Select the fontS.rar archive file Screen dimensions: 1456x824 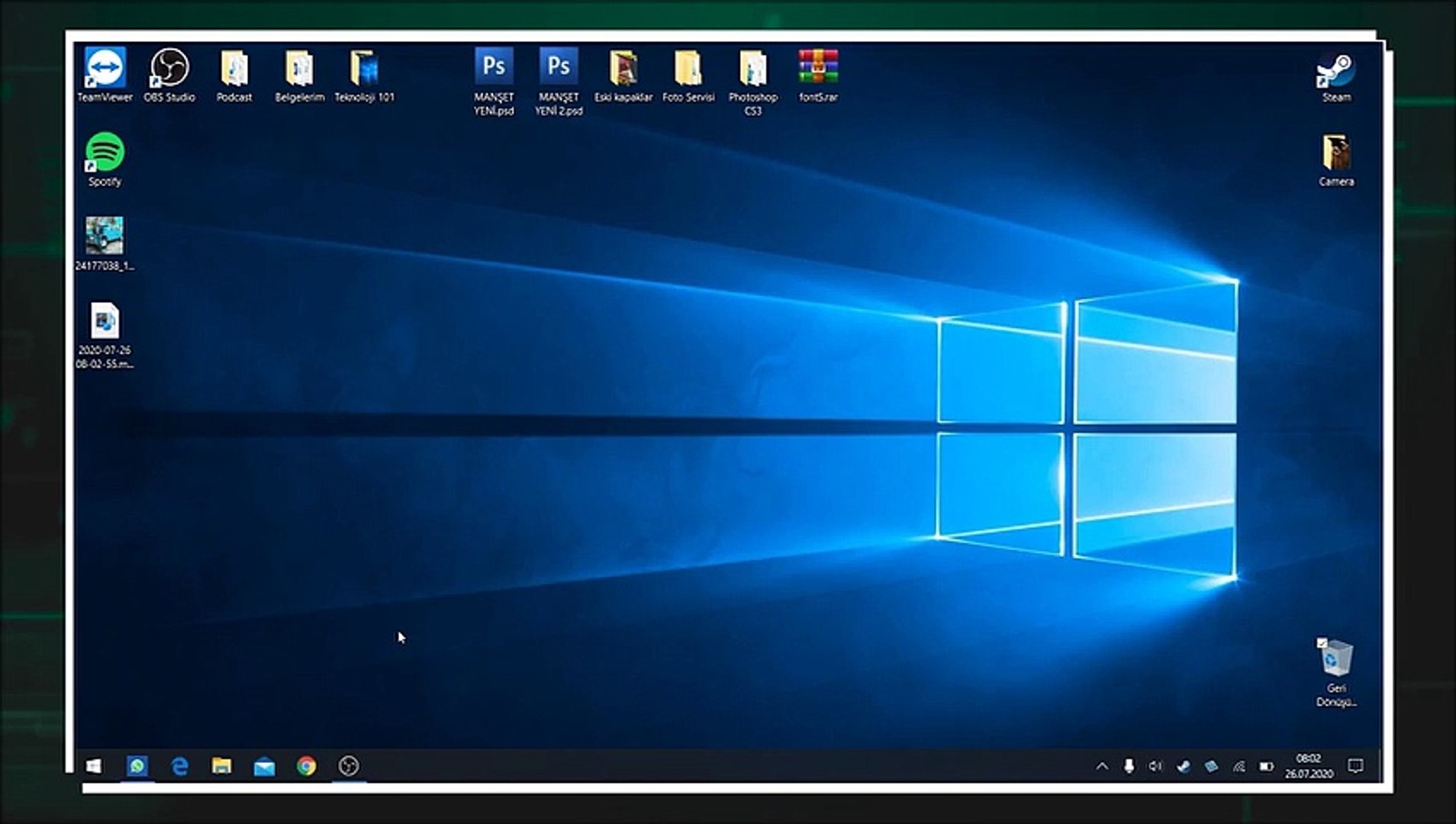pos(818,76)
